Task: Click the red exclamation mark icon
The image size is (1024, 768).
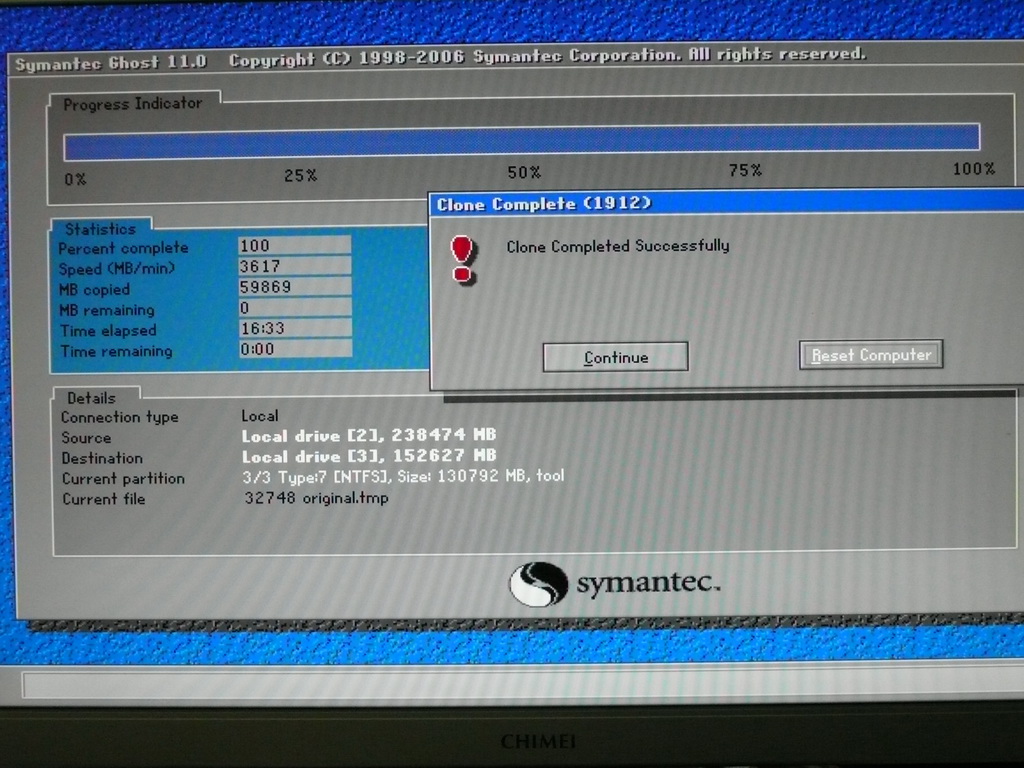Action: [463, 260]
